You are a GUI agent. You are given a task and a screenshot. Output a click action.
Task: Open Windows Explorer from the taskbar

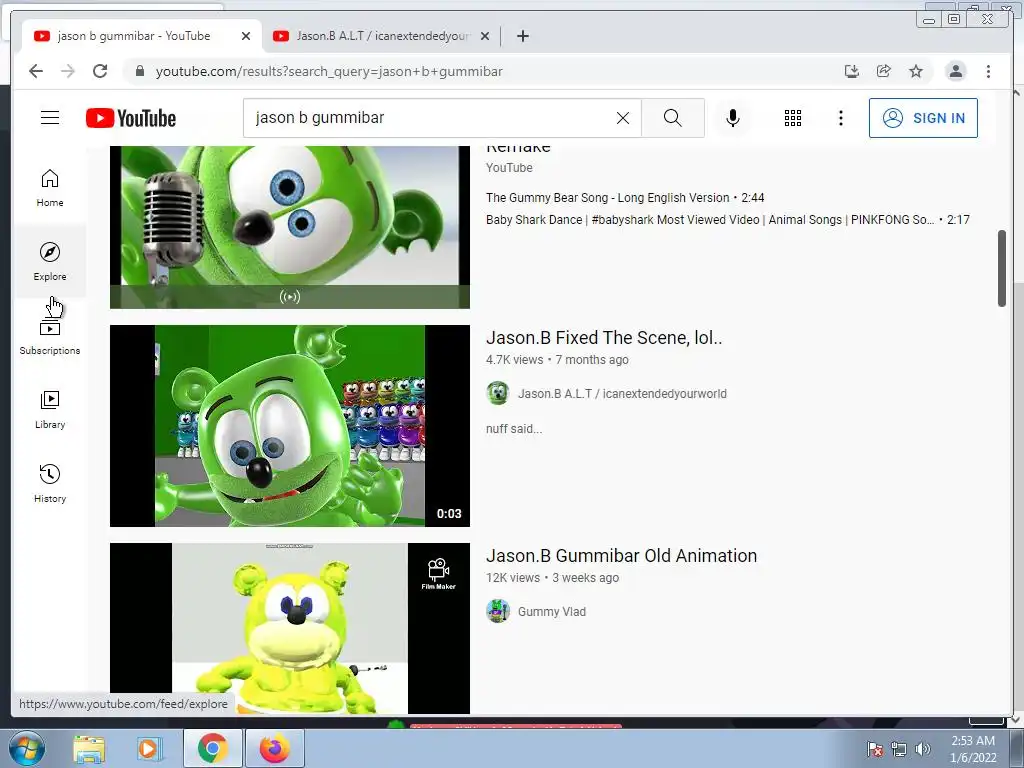[89, 748]
